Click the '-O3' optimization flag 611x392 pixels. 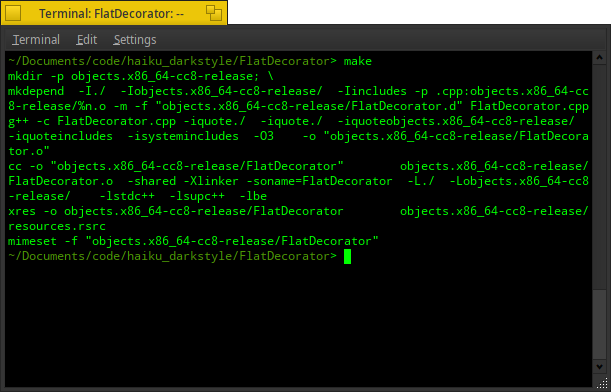coord(264,136)
